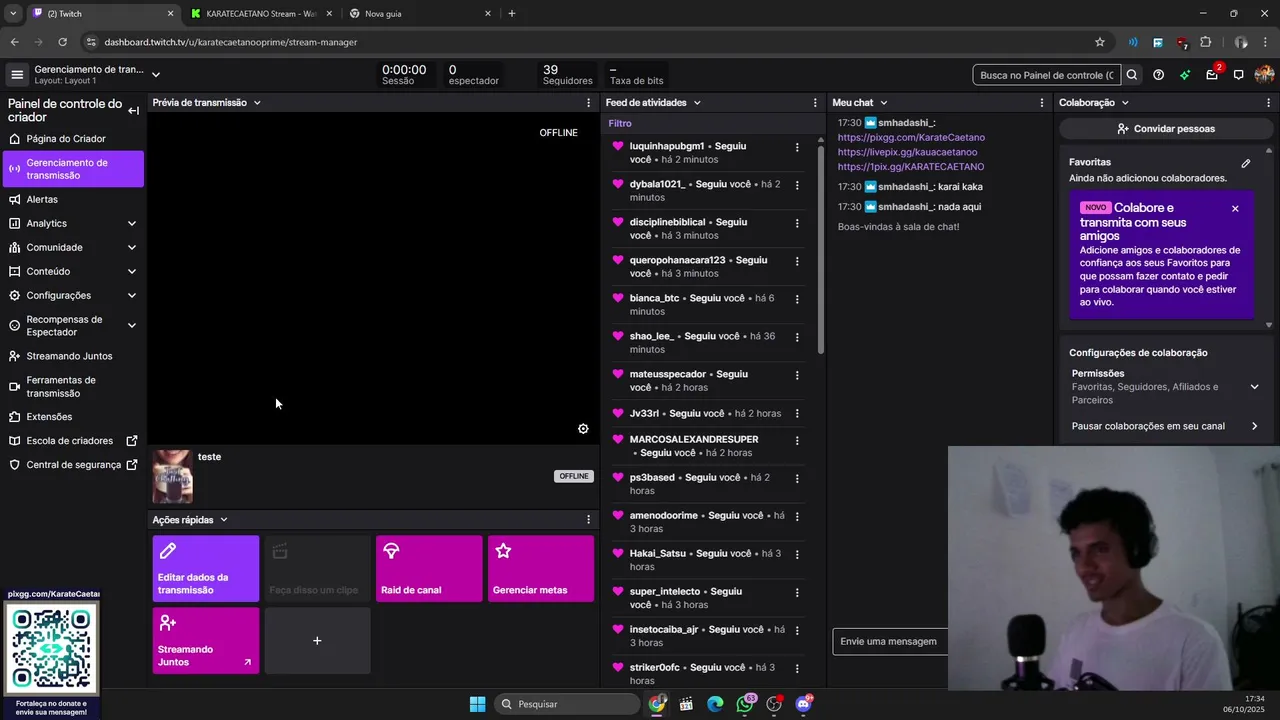Dismiss the Colabore e transmita promo card
The width and height of the screenshot is (1280, 720).
click(x=1235, y=209)
